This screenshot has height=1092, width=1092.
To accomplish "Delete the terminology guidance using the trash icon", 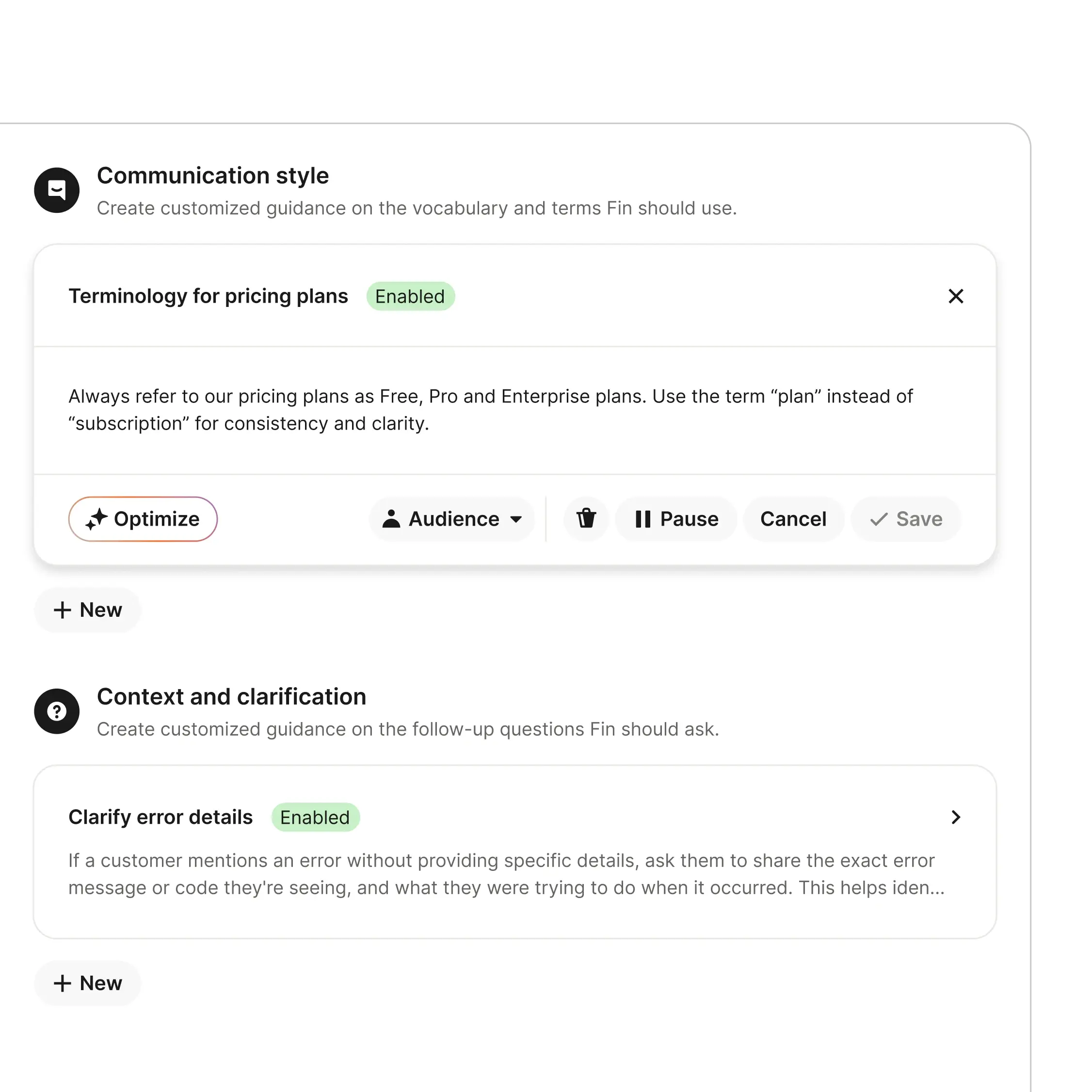I will (x=586, y=519).
